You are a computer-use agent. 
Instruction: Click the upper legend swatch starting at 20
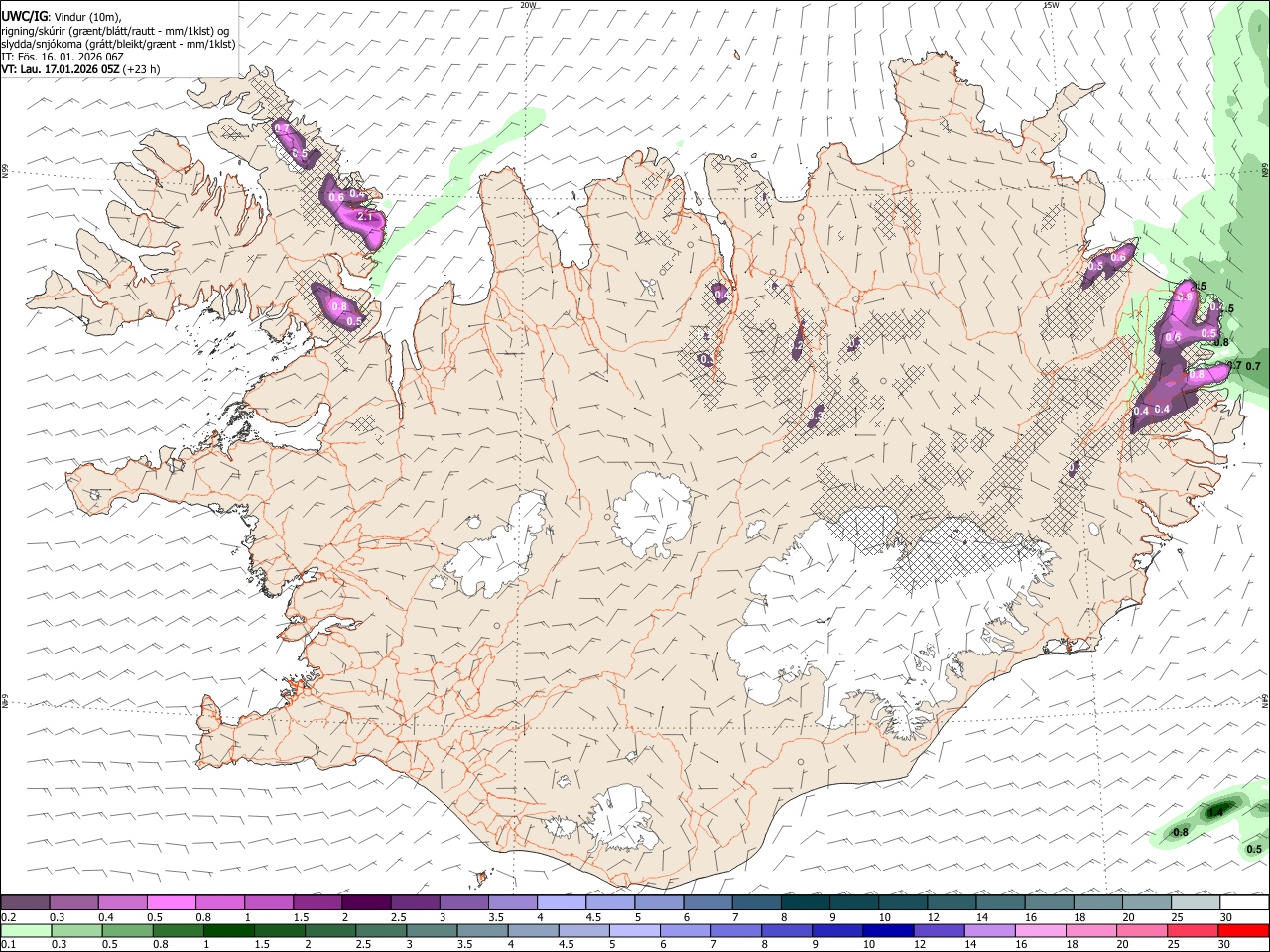coord(1146,902)
